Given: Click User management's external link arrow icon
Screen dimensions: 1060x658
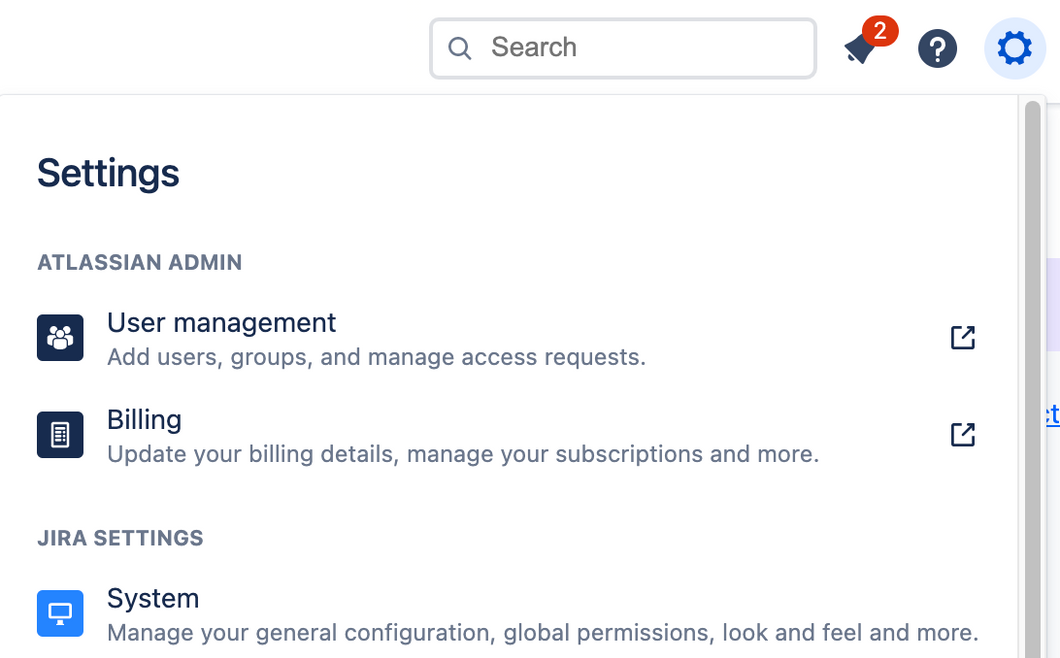Looking at the screenshot, I should pos(962,338).
